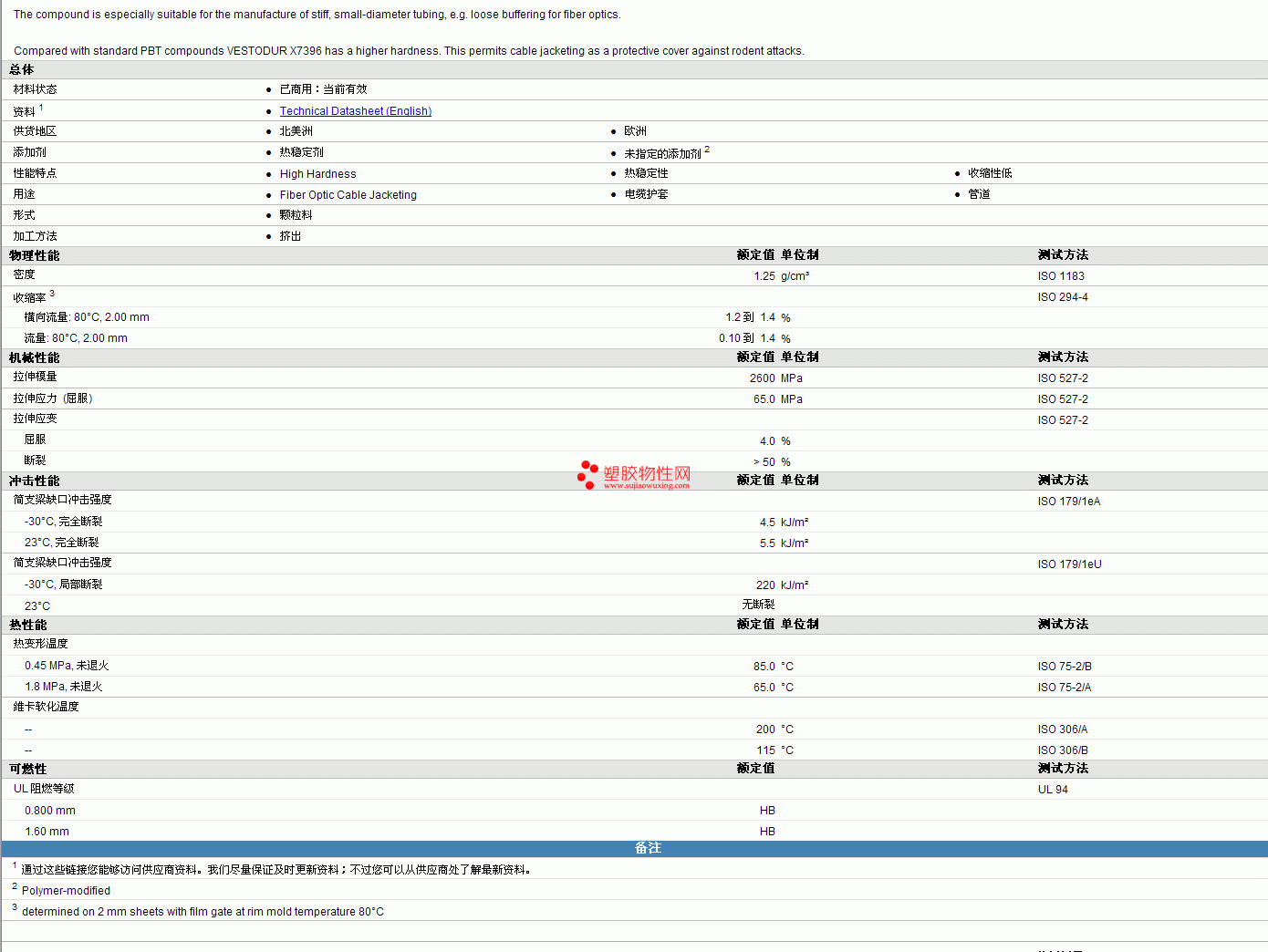Select the 材料状态 row label
The width and height of the screenshot is (1268, 952).
pyautogui.click(x=36, y=89)
